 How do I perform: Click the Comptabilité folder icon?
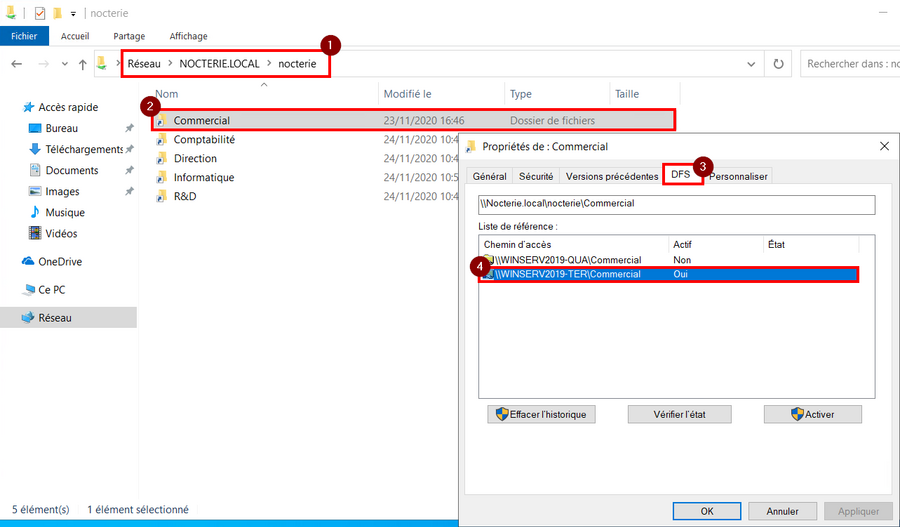(x=161, y=140)
